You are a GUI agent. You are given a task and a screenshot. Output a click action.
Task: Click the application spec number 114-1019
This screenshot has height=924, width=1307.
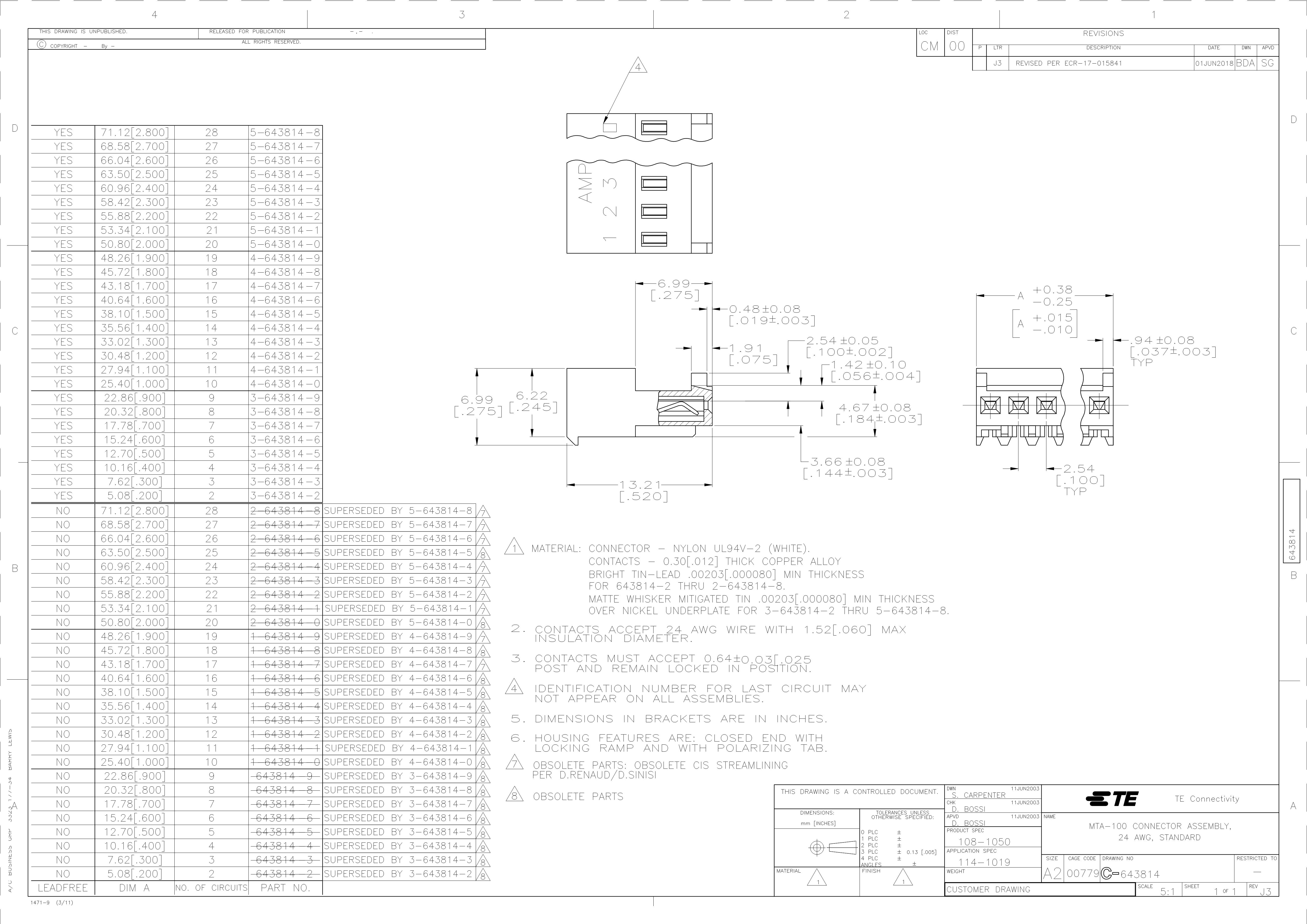tap(984, 862)
